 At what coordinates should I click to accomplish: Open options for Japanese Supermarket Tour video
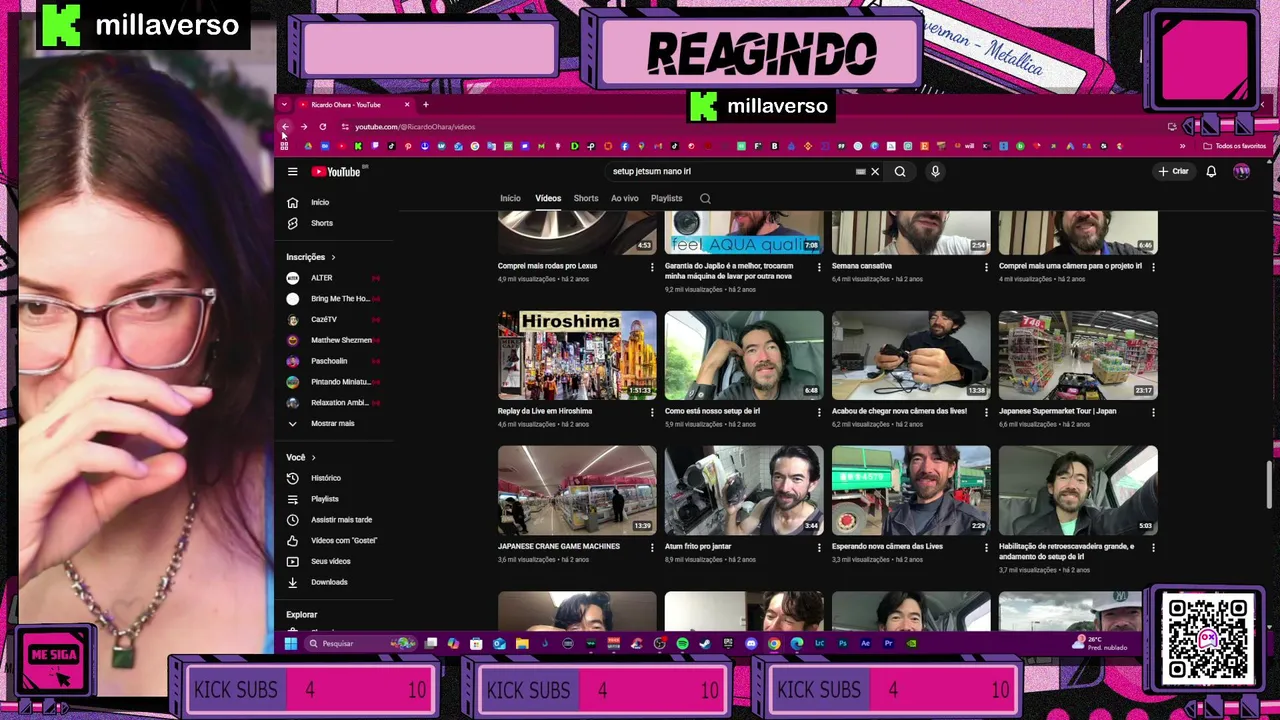click(x=1153, y=412)
